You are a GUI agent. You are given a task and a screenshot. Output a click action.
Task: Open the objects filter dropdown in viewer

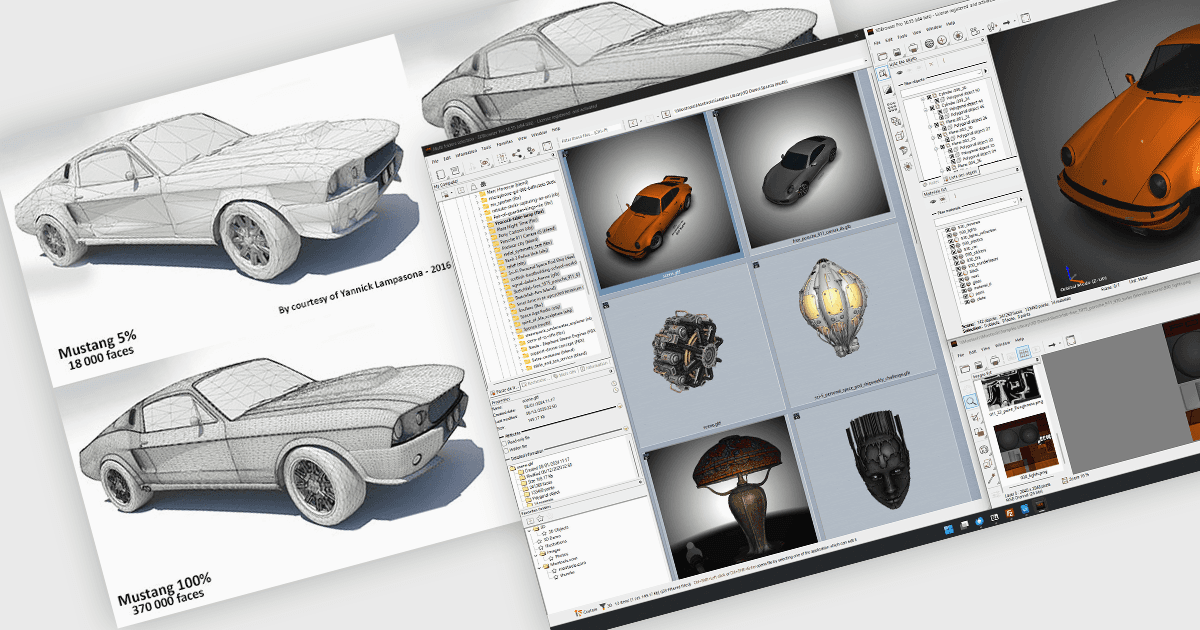click(x=979, y=72)
